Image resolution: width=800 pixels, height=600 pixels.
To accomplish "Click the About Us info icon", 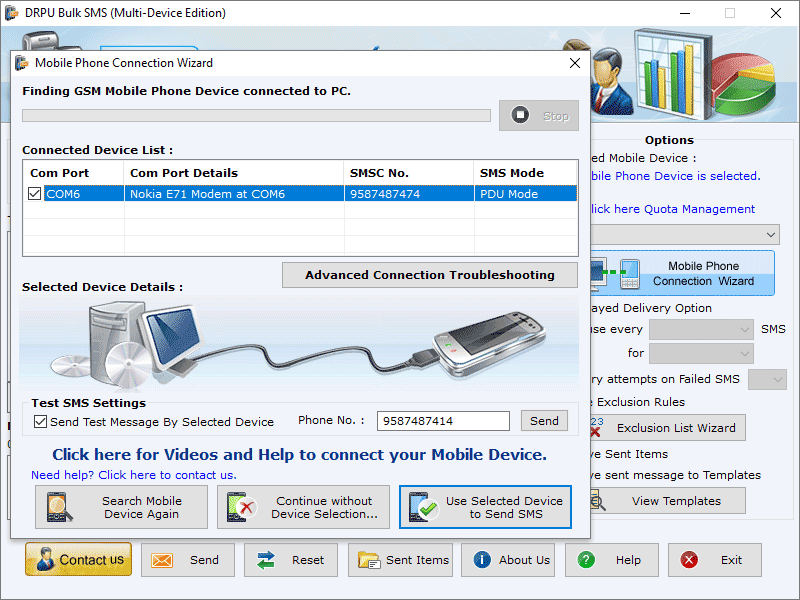I will tap(480, 560).
